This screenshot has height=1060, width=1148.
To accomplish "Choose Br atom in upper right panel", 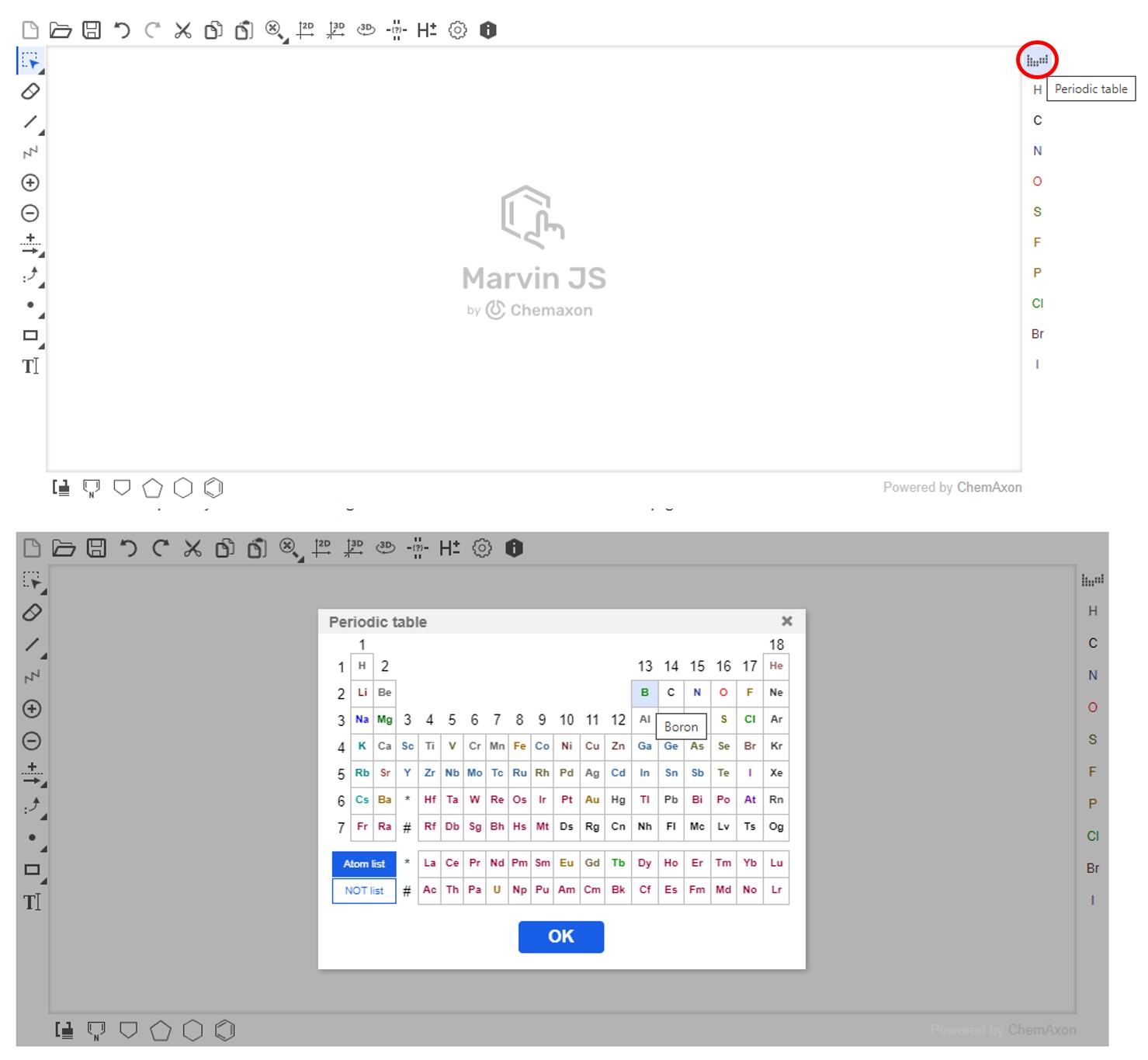I will (x=1038, y=334).
